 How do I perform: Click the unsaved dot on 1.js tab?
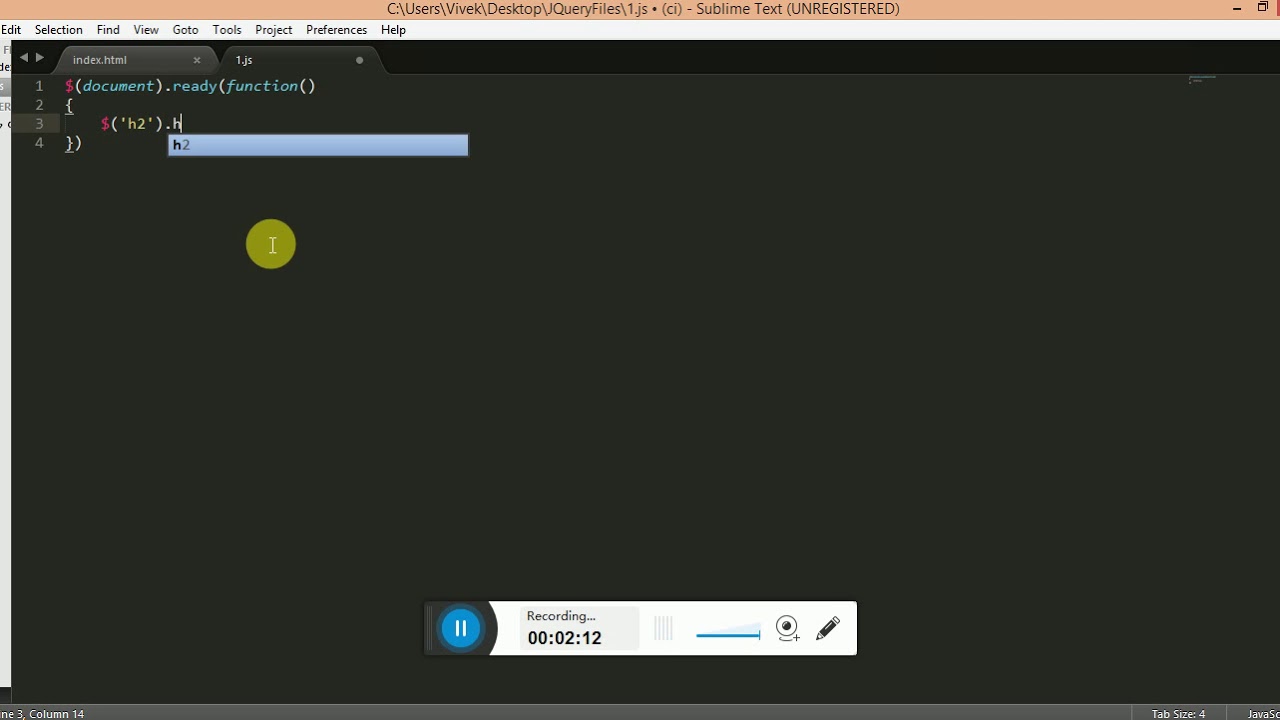coord(359,60)
